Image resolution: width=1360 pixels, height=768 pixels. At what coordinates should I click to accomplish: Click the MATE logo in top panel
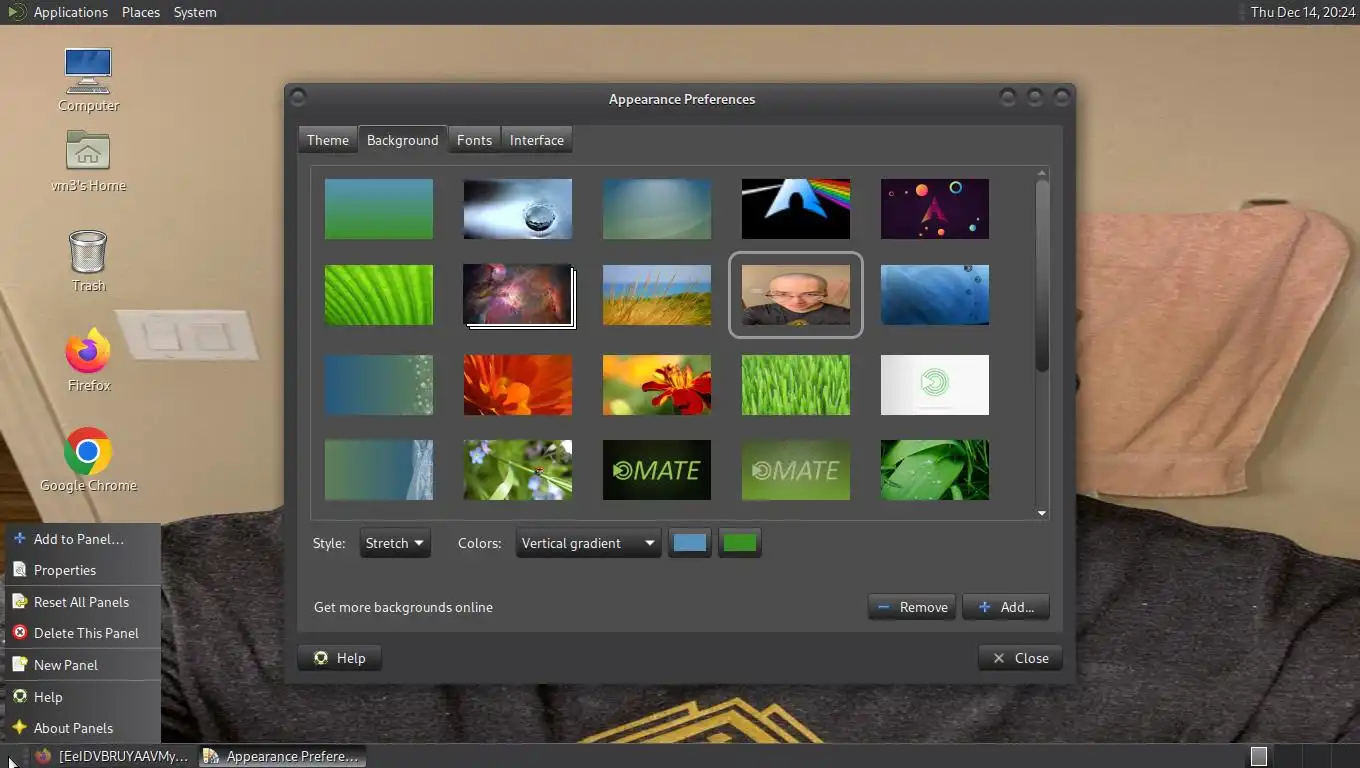pos(15,12)
